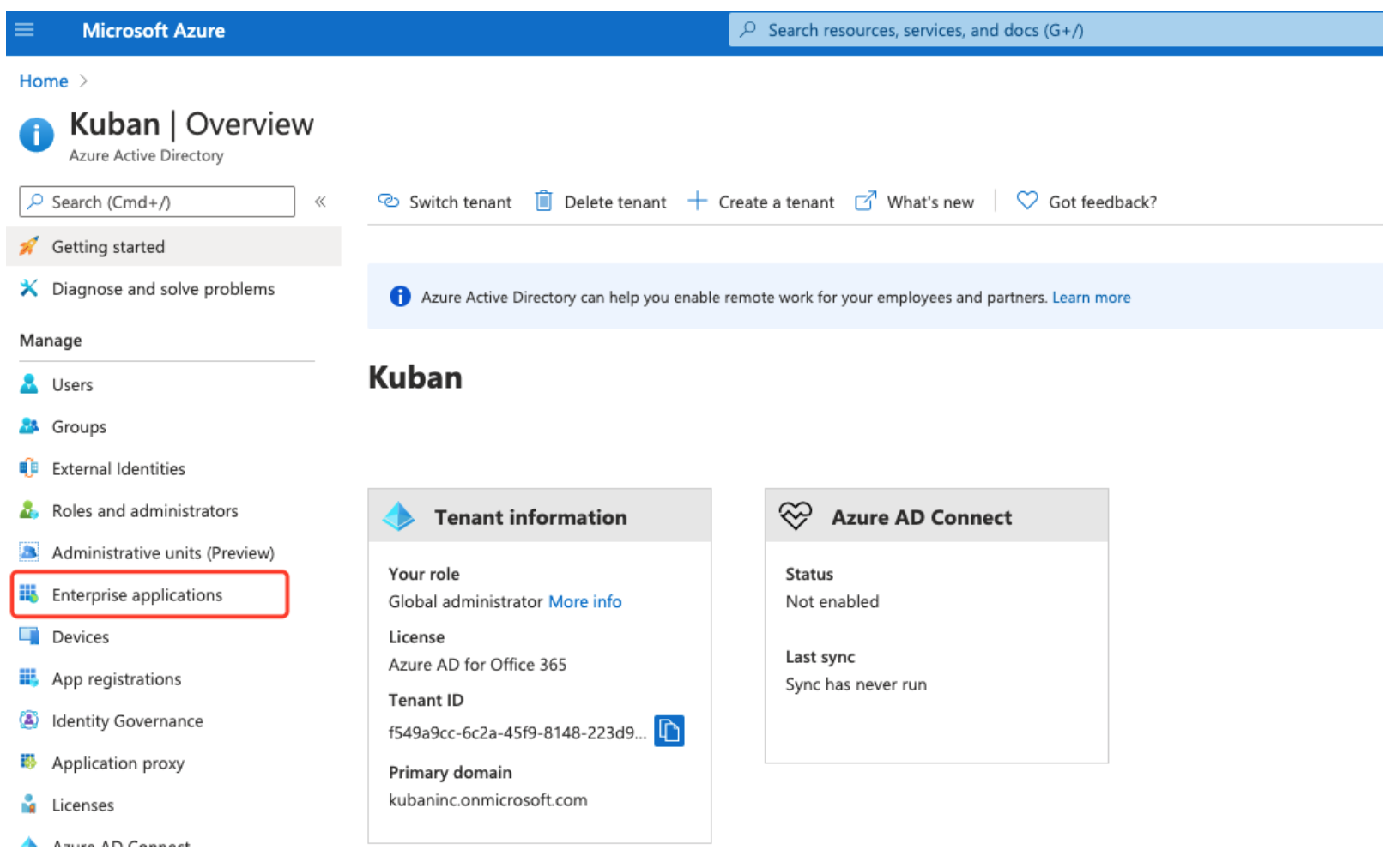Click Azure AD for Office 365 license text
1392x868 pixels.
click(477, 665)
